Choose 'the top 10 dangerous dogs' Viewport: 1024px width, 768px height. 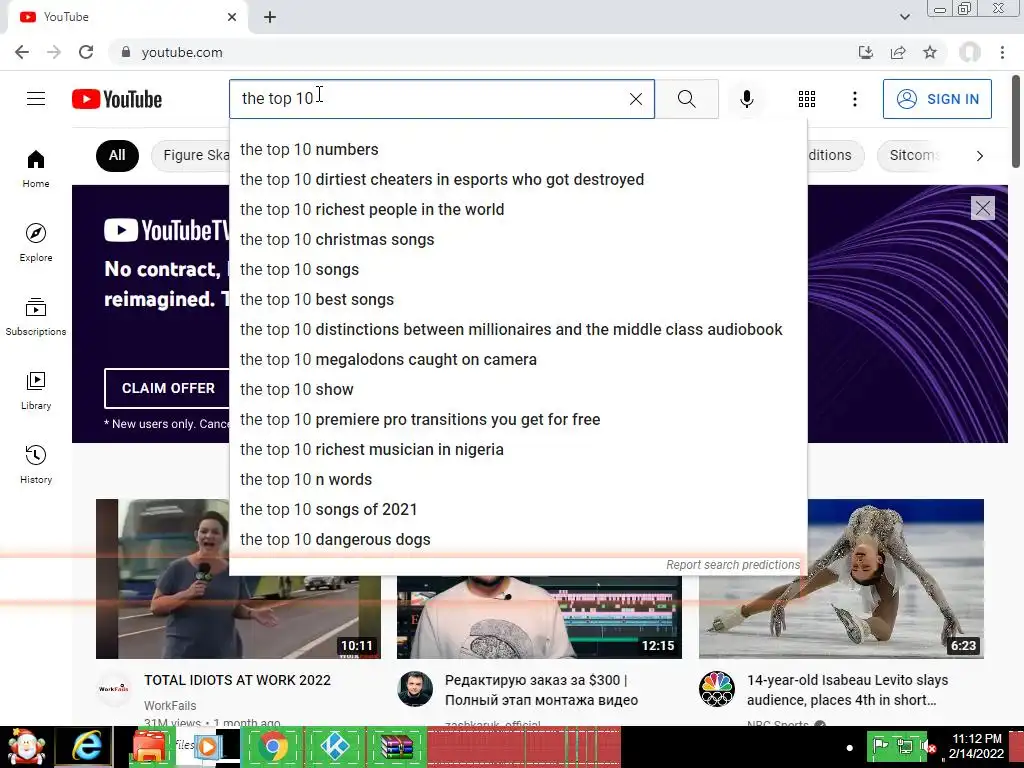point(518,540)
